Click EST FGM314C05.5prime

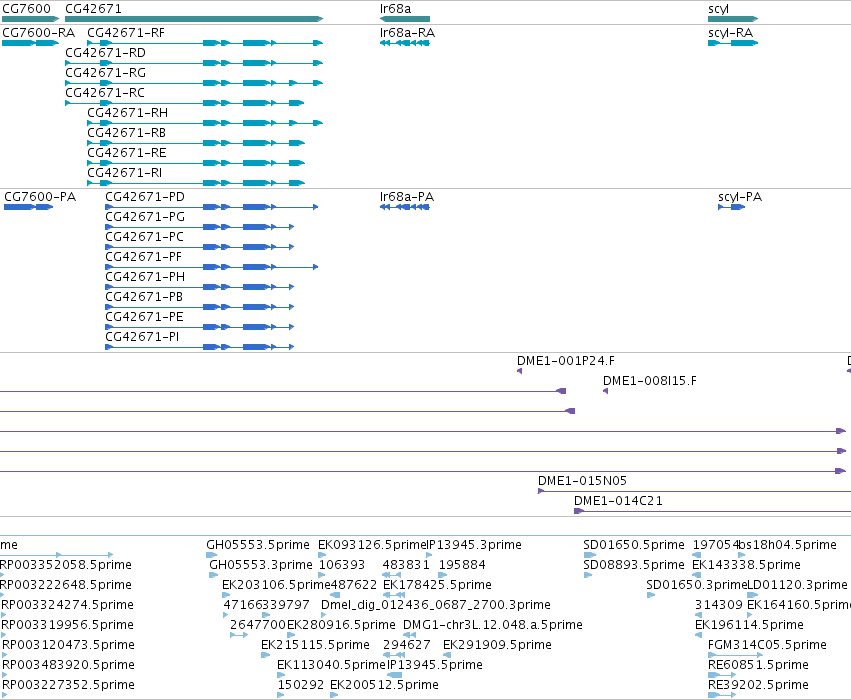tap(767, 645)
